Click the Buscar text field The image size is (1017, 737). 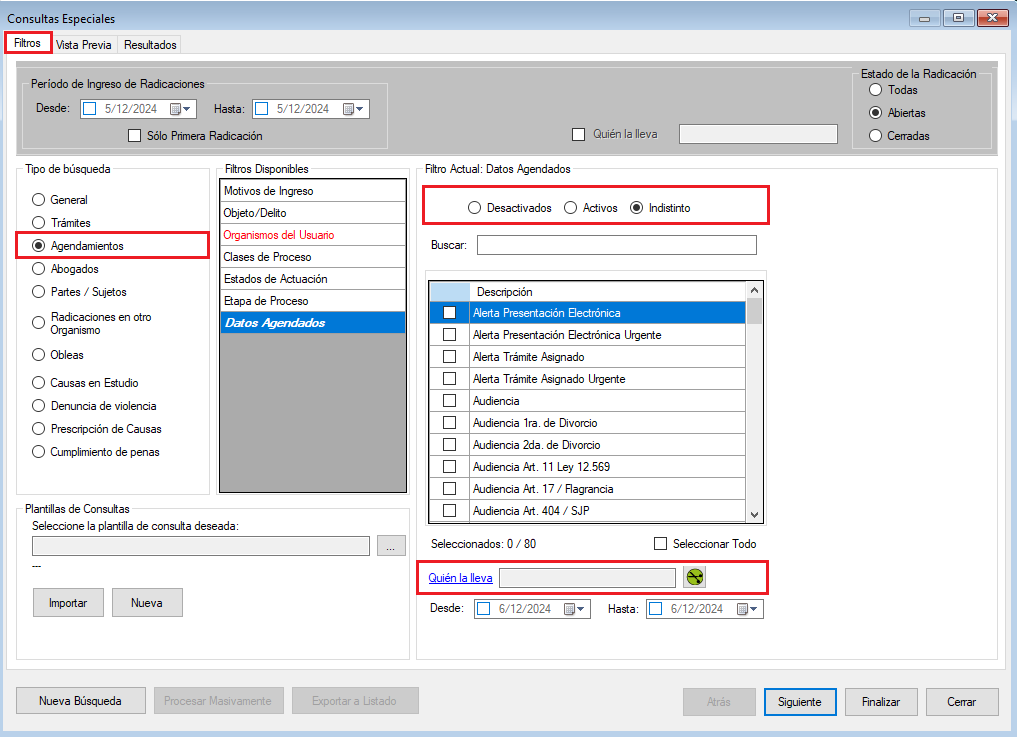(x=616, y=245)
